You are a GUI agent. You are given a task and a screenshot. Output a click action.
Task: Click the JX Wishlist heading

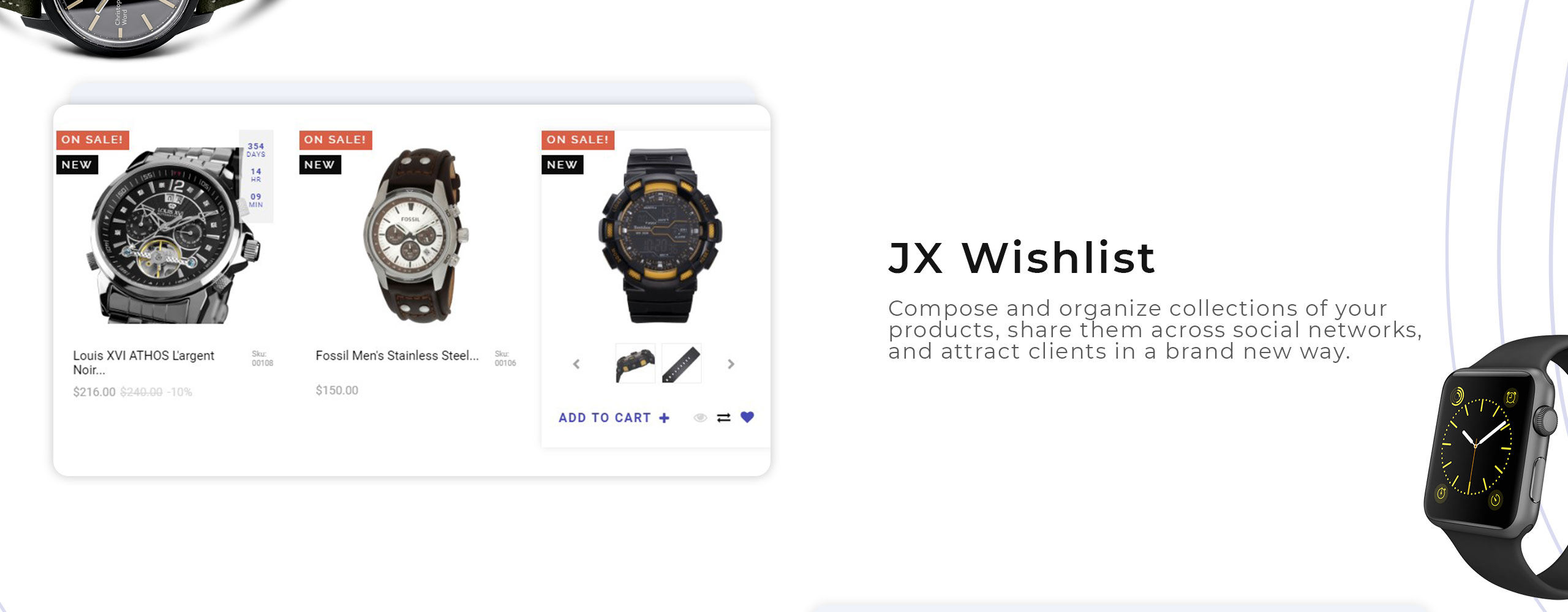1022,258
